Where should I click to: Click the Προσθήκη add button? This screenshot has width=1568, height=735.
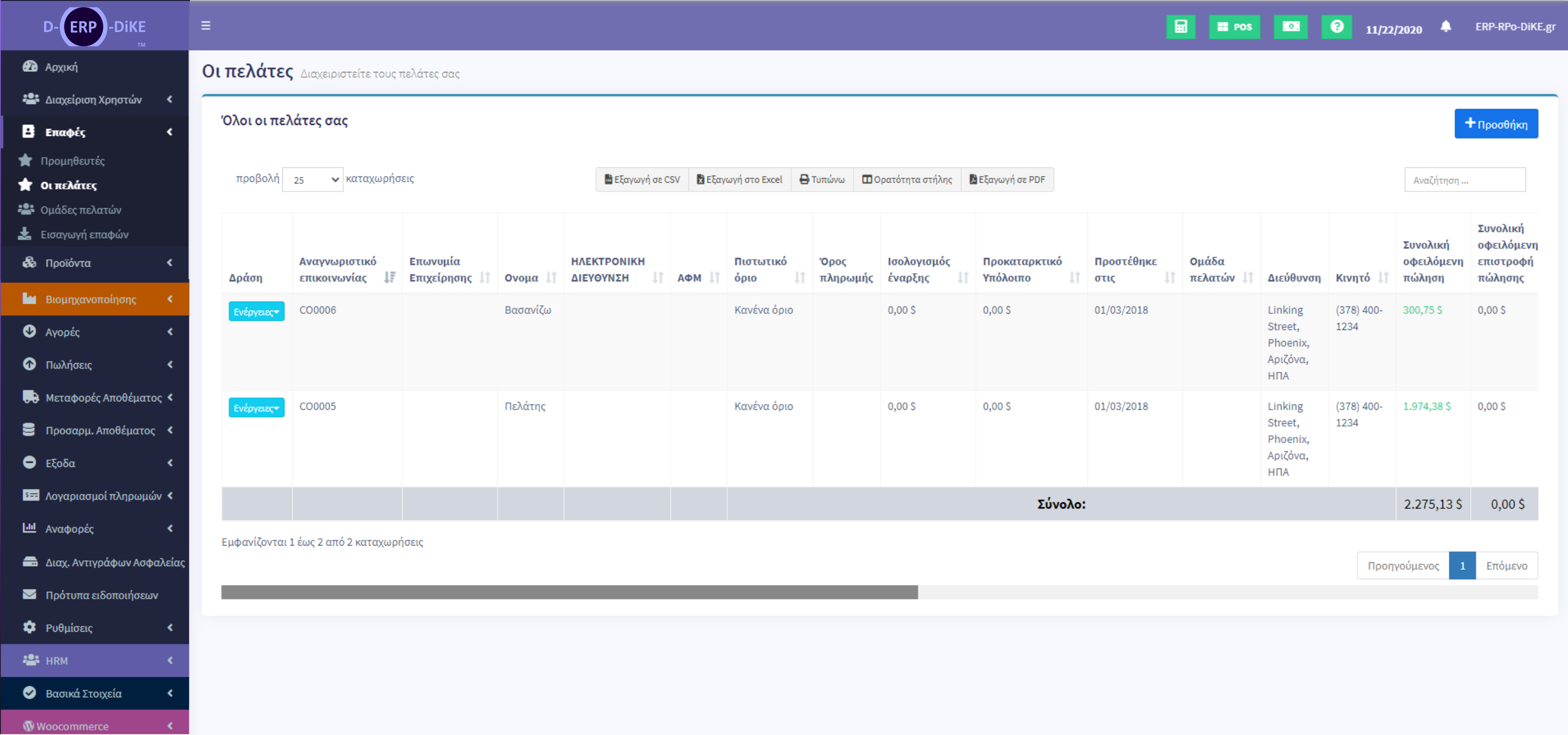tap(1496, 124)
